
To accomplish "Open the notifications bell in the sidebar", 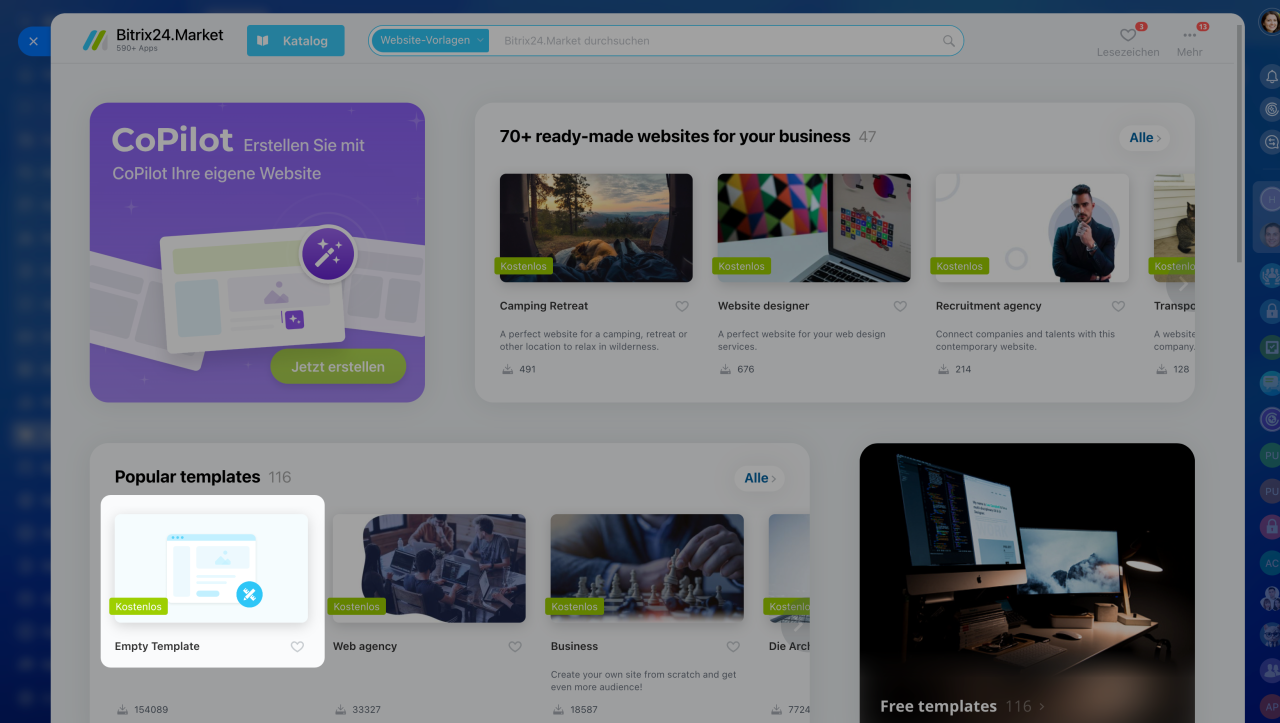I will [1270, 77].
